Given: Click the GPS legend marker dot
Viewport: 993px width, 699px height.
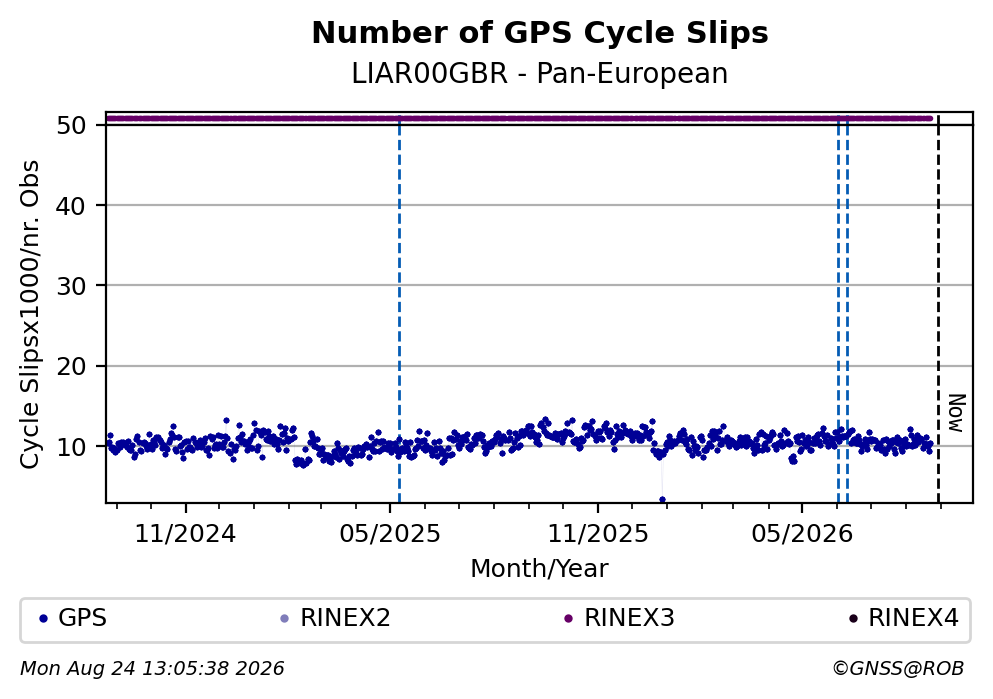Looking at the screenshot, I should point(43,619).
